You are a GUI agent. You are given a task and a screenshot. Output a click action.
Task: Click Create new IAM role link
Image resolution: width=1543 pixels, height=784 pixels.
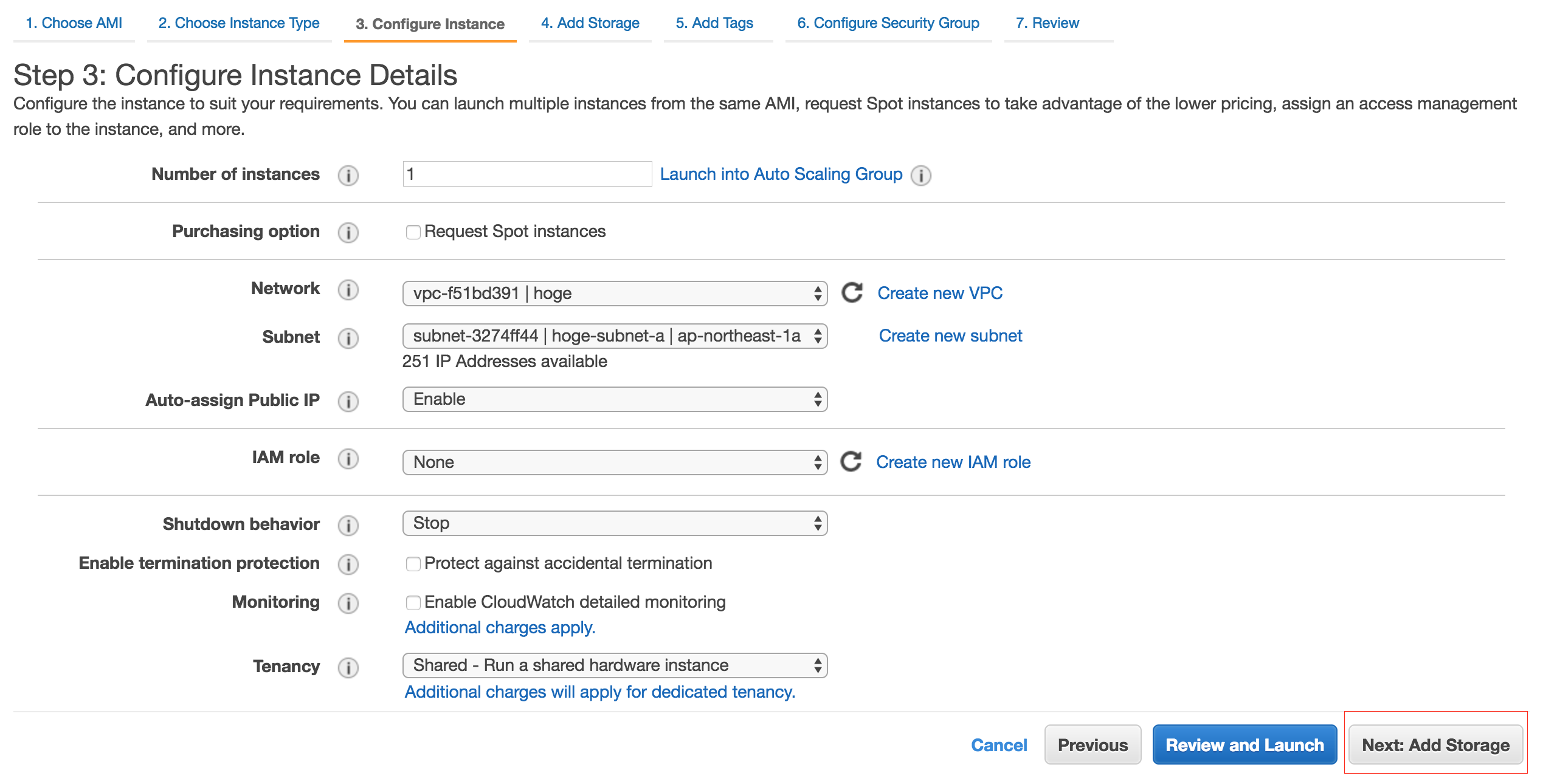953,462
